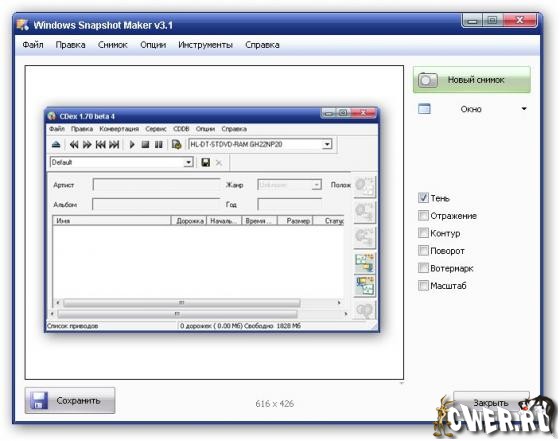Uncheck the Тень shadow checkbox
Screen dimensions: 560x441
pos(423,198)
